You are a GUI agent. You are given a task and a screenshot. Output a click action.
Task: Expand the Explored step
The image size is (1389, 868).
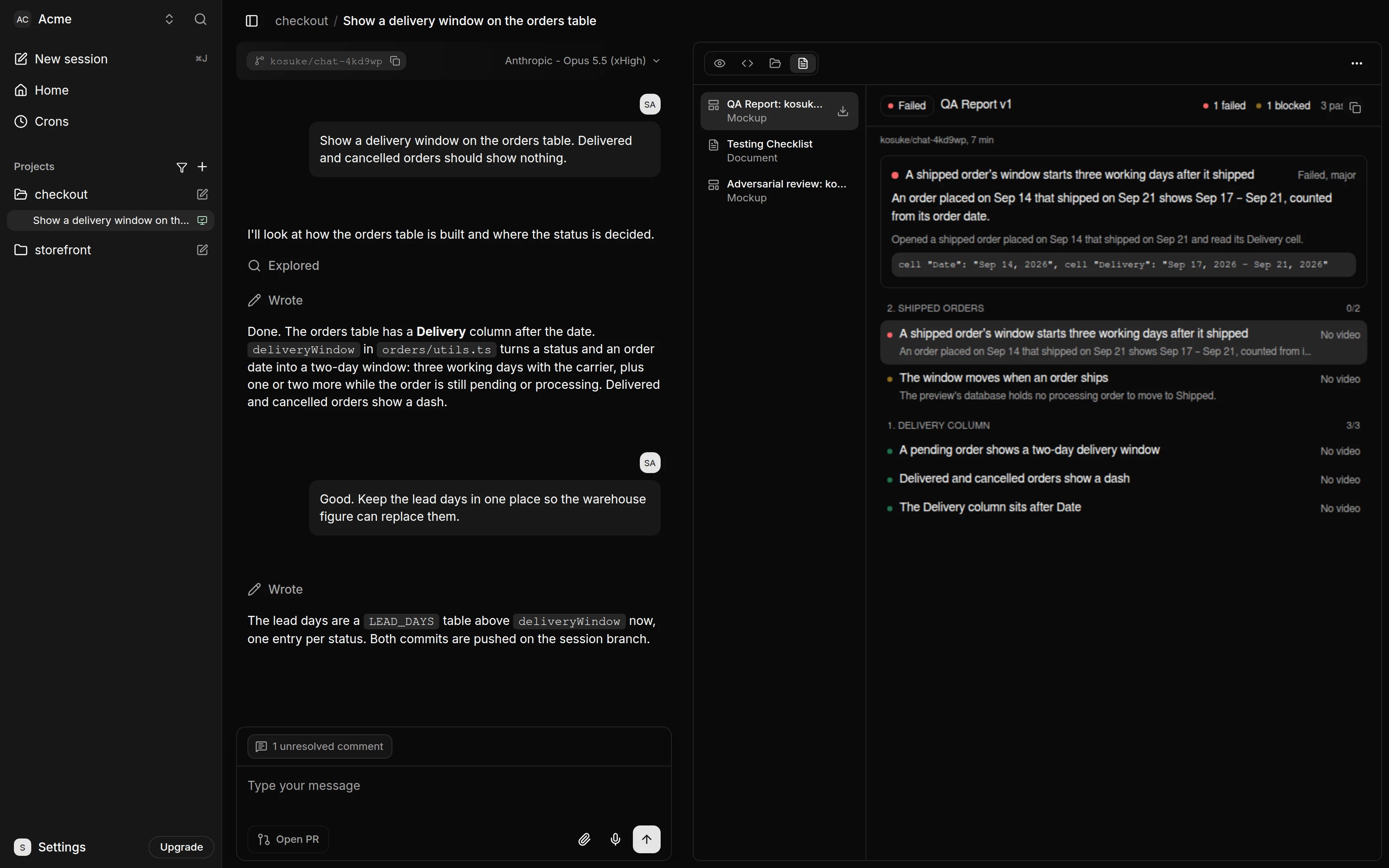pos(283,266)
